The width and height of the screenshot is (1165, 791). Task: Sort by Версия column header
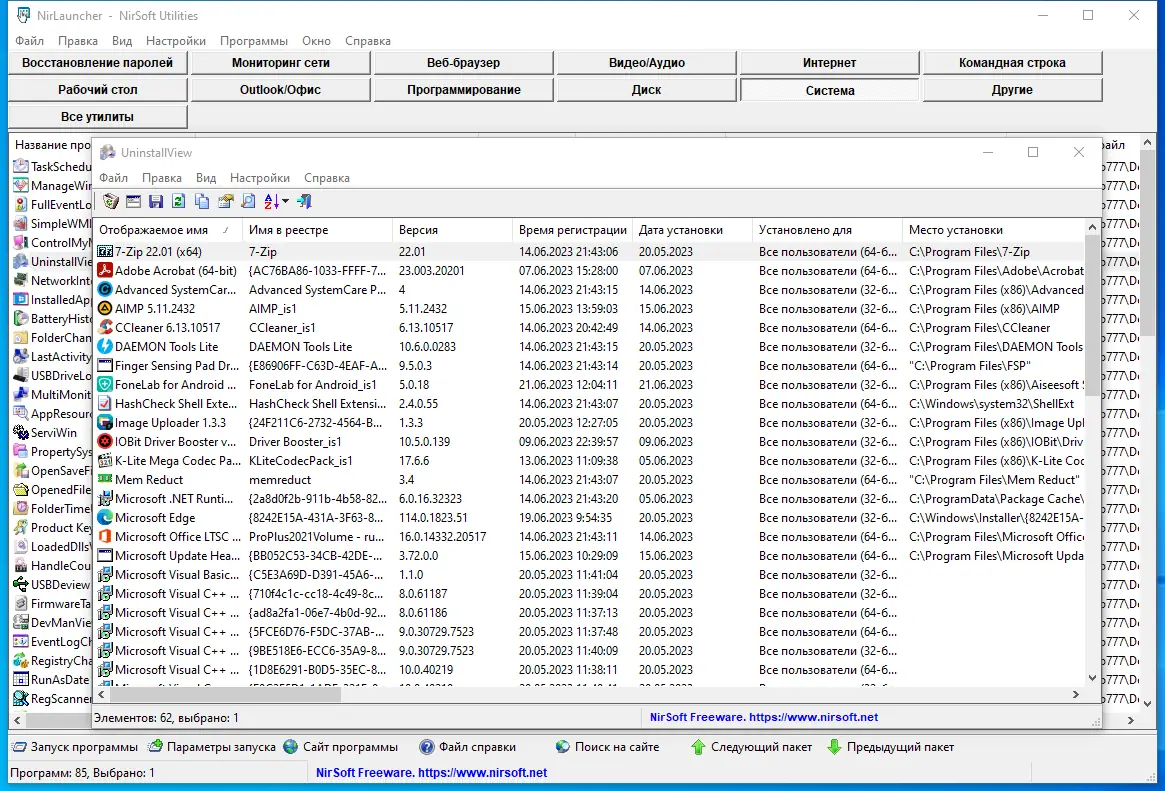452,230
